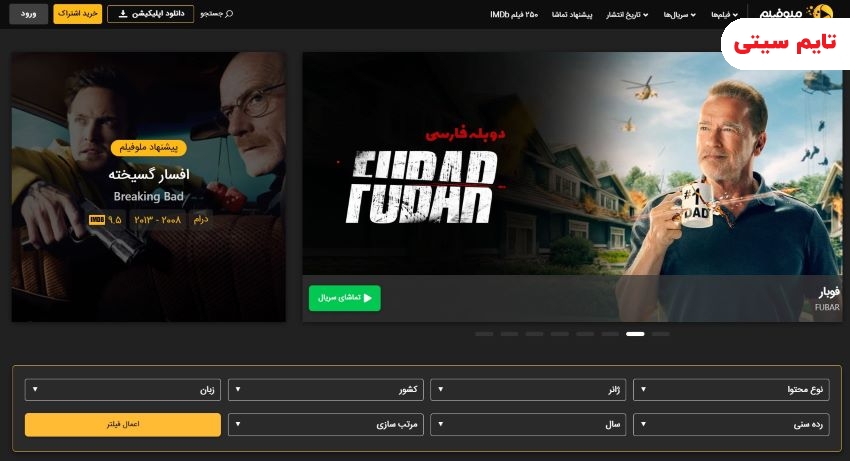Screen dimensions: 850x461
Task: Open the مرتب سازی sort dropdown
Action: [x=326, y=425]
